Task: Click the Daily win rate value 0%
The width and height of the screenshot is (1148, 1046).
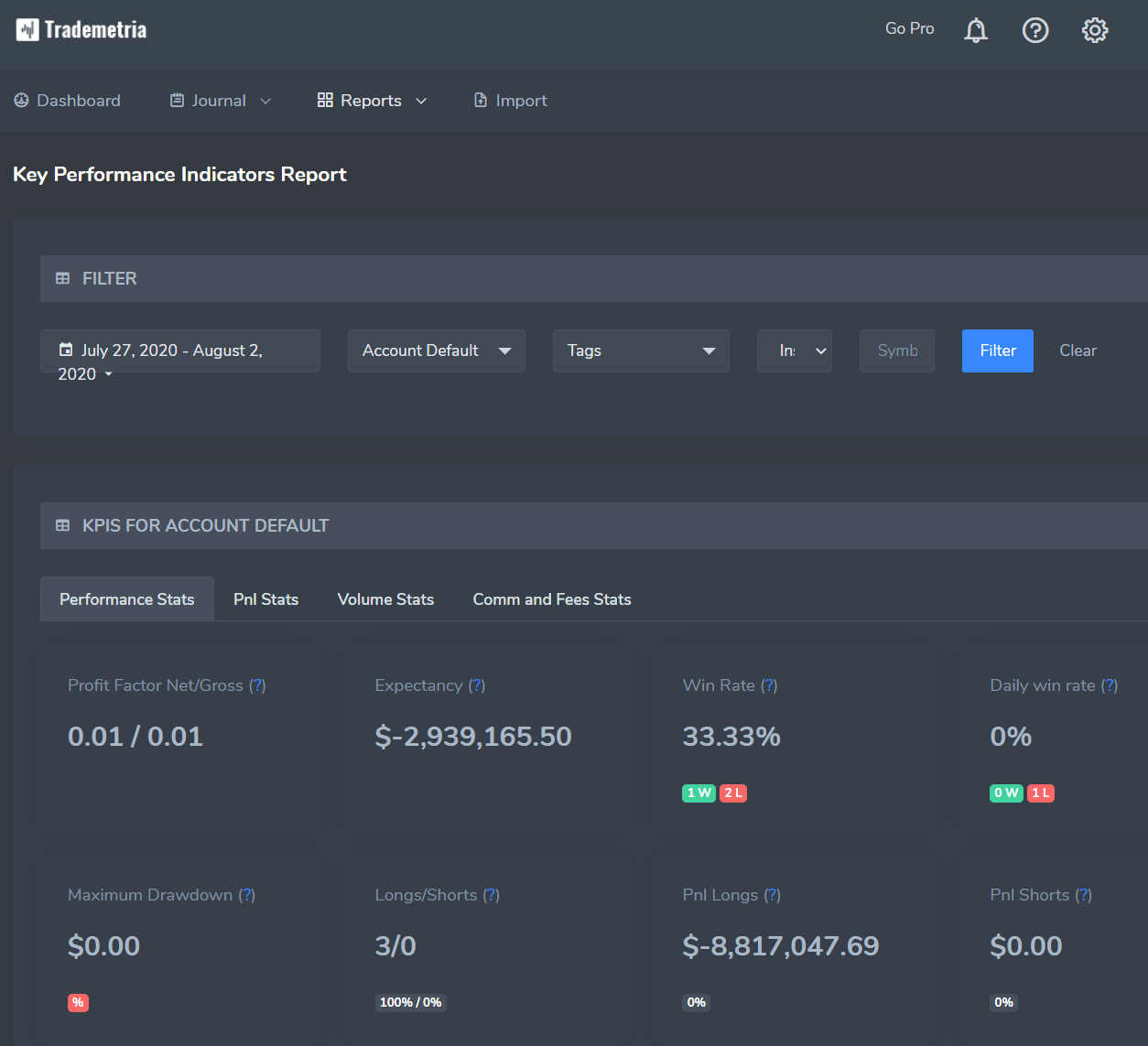Action: (x=1011, y=737)
